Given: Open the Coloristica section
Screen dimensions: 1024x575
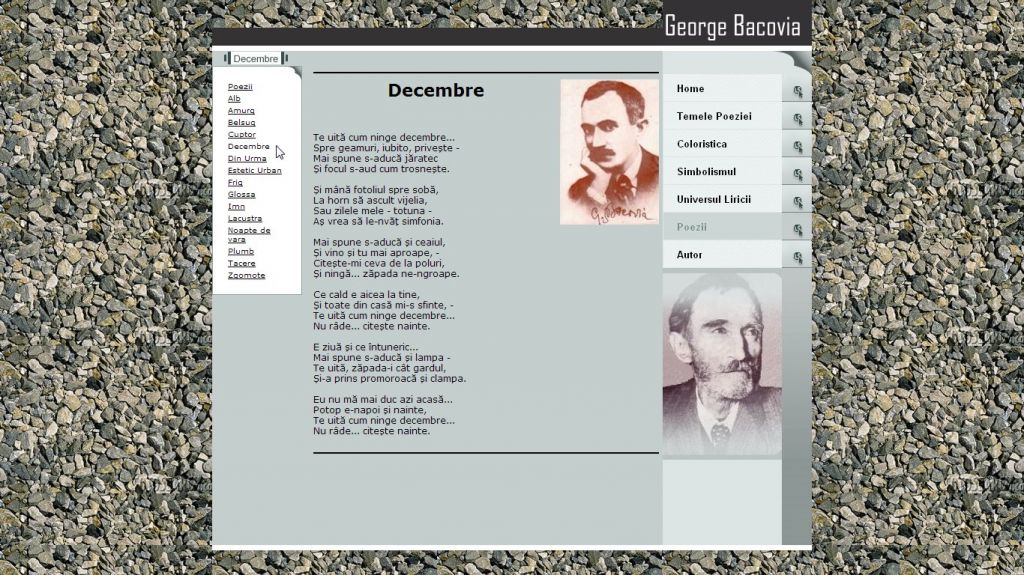Looking at the screenshot, I should point(701,144).
